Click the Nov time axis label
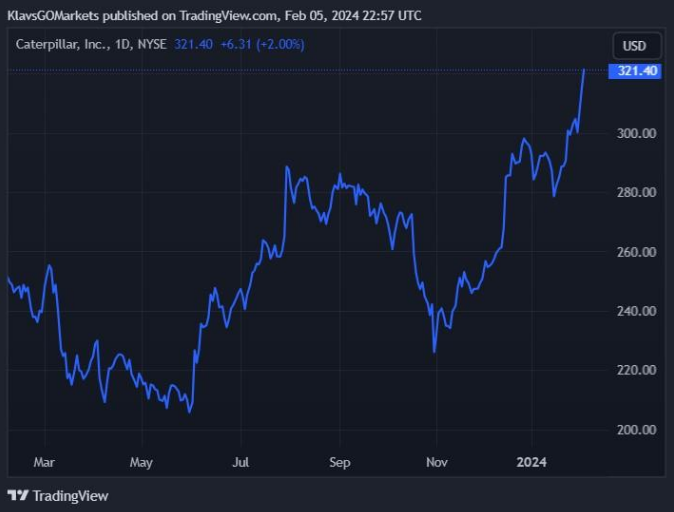 (x=437, y=462)
